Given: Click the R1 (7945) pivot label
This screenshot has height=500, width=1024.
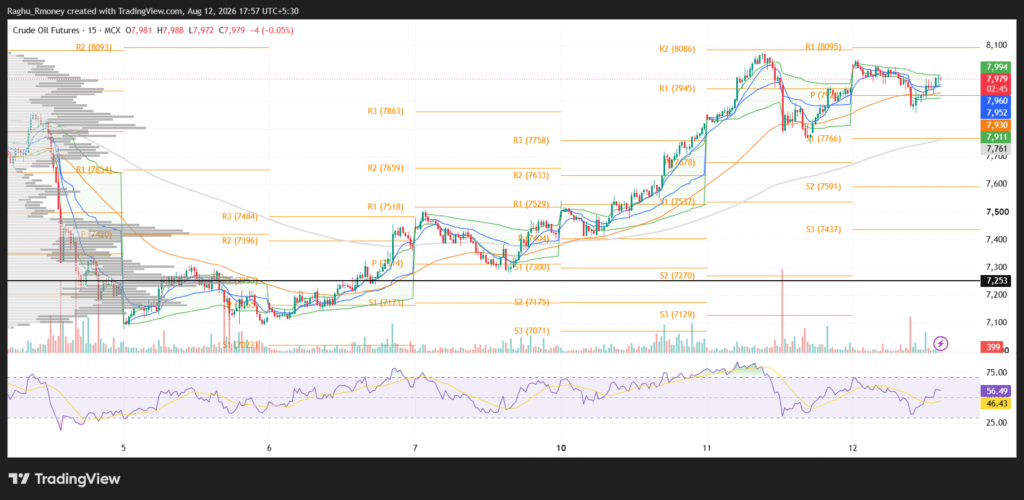Looking at the screenshot, I should [x=677, y=88].
